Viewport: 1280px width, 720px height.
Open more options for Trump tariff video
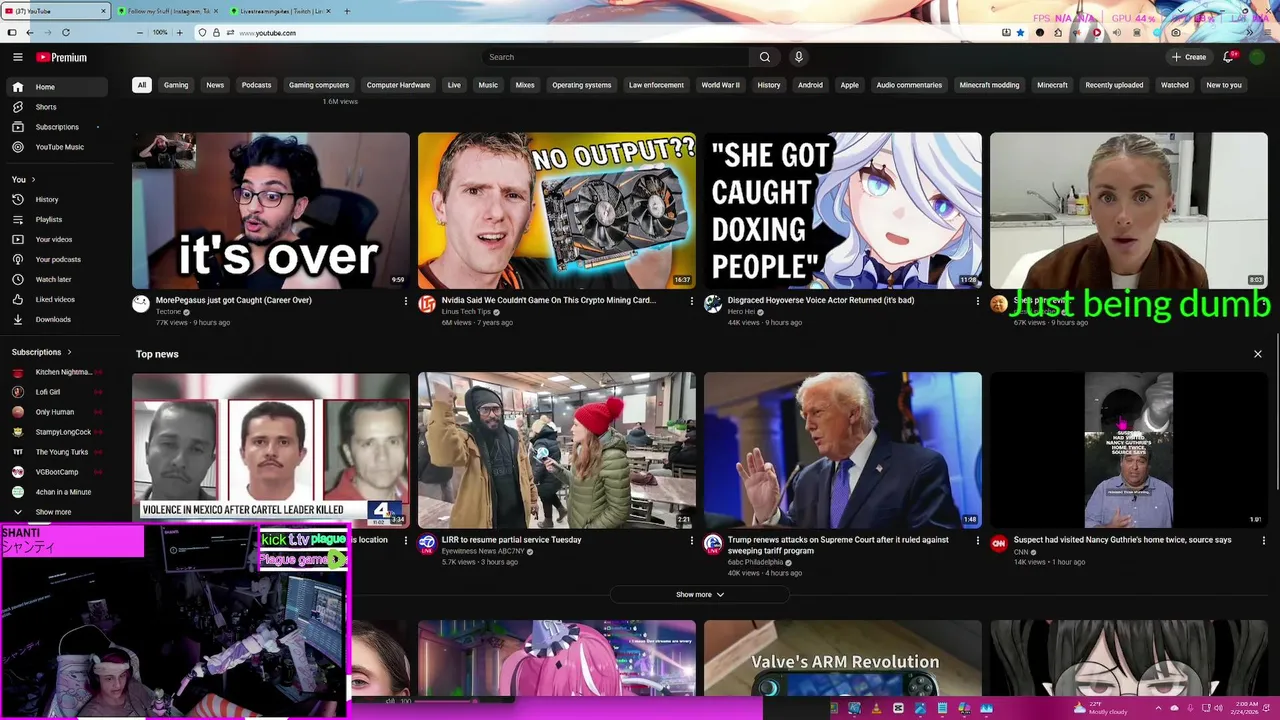pyautogui.click(x=977, y=541)
